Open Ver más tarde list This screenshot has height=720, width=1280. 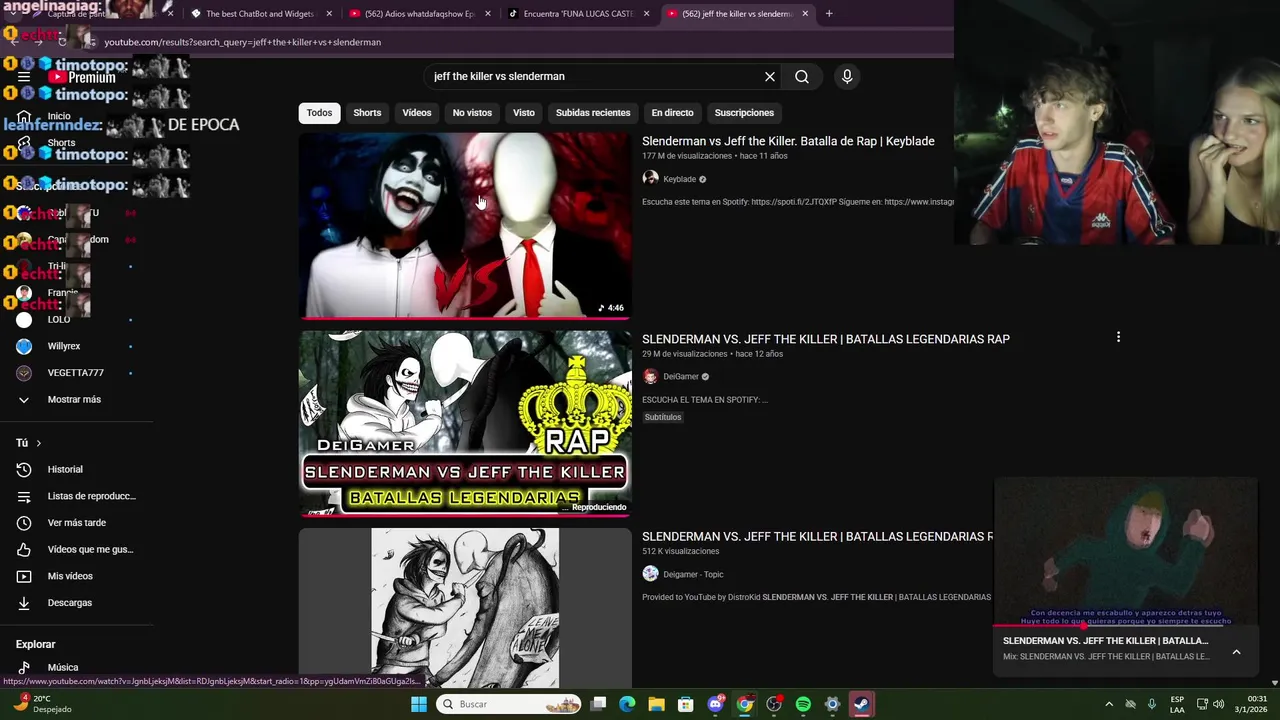pos(76,523)
